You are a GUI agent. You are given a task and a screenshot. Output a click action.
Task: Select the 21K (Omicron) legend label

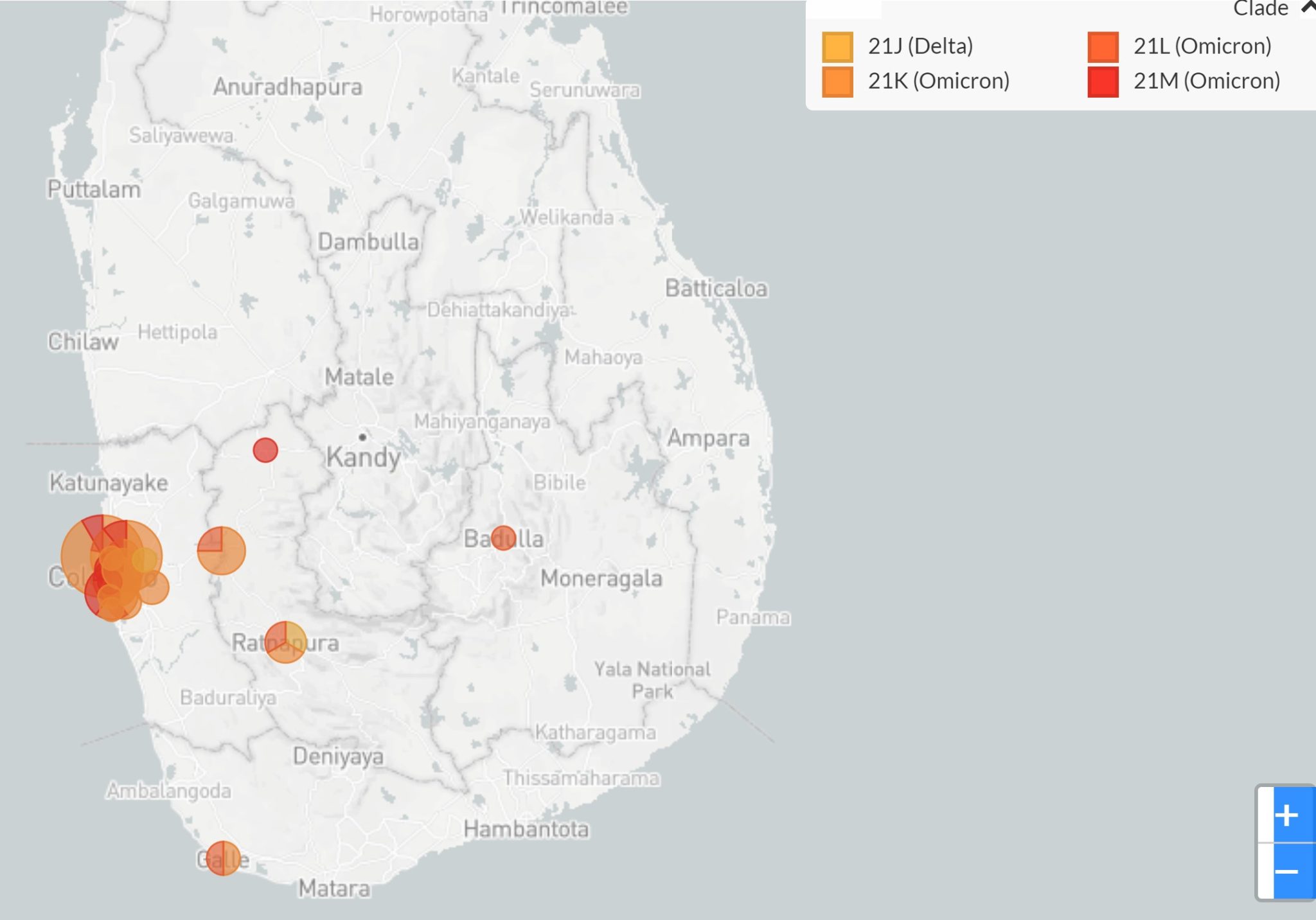(938, 81)
